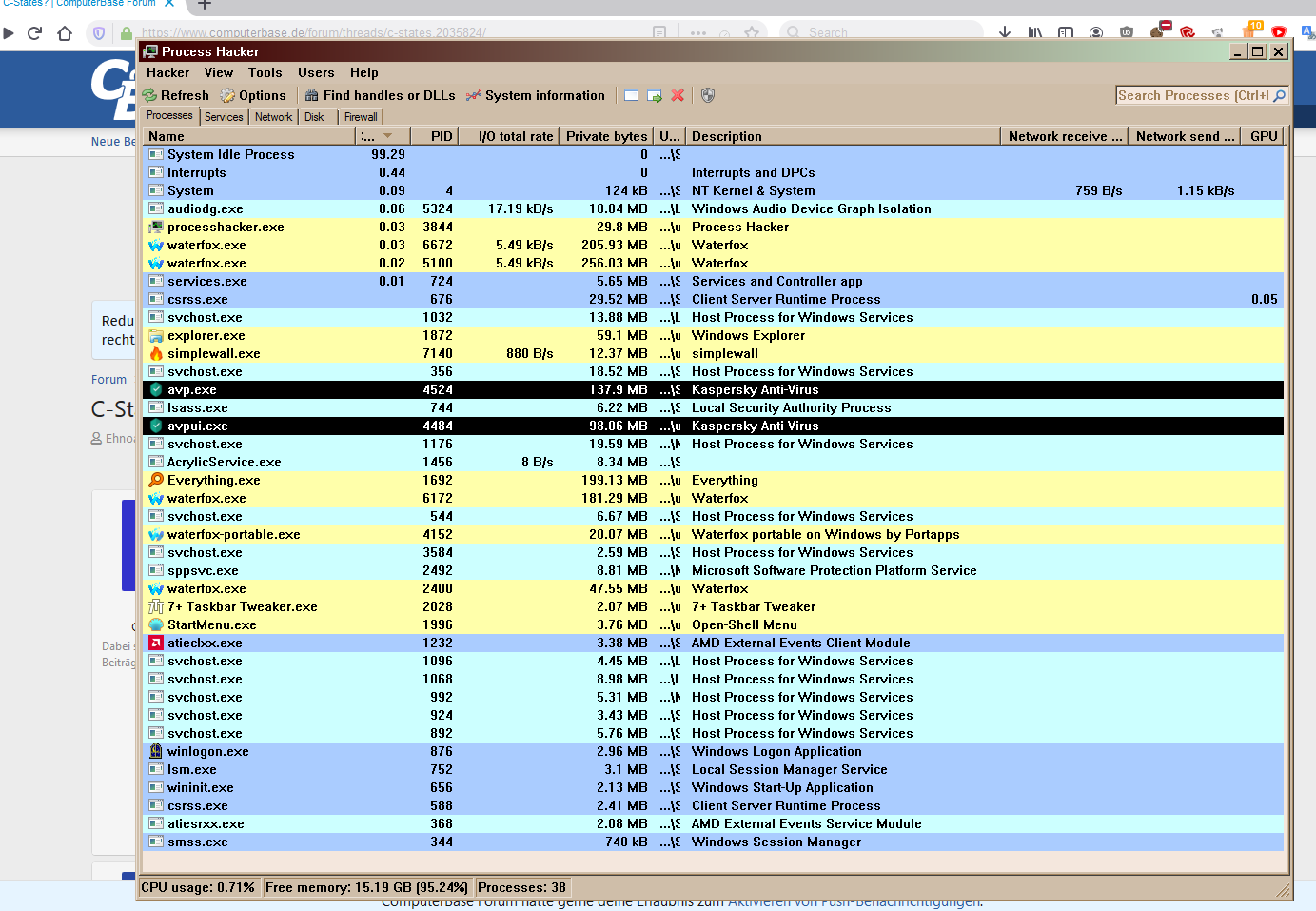Click the Refresh toolbar button

176,95
